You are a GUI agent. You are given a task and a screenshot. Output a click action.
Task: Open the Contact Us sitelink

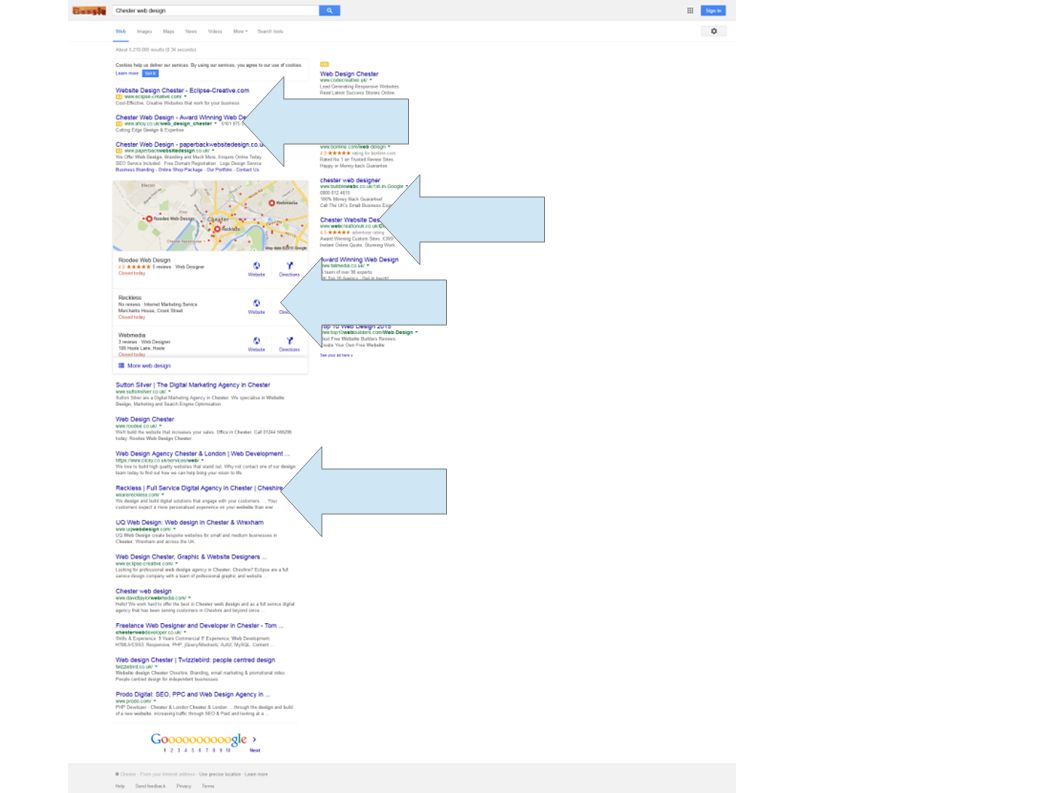tap(248, 170)
